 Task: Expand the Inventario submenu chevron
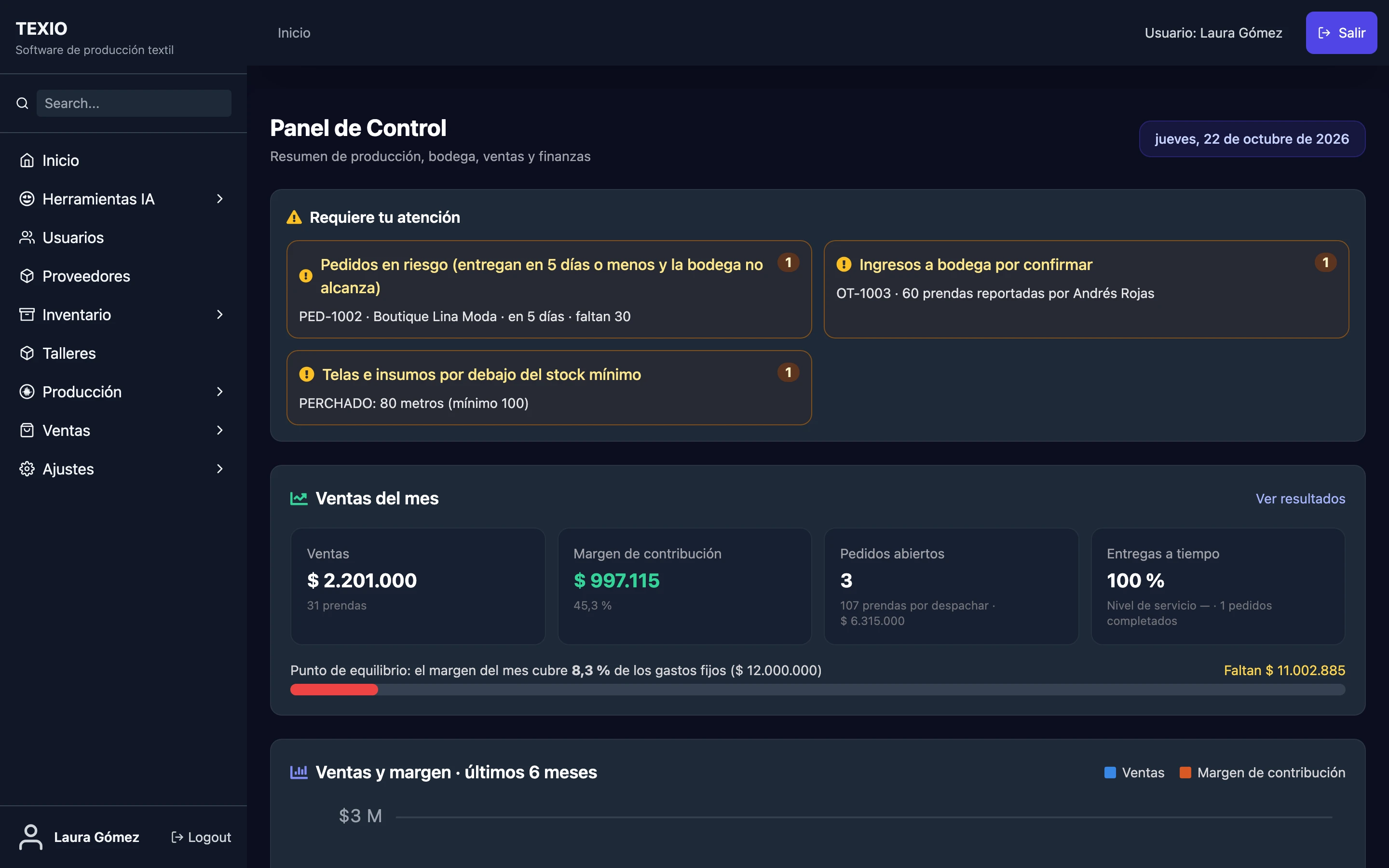pyautogui.click(x=220, y=314)
